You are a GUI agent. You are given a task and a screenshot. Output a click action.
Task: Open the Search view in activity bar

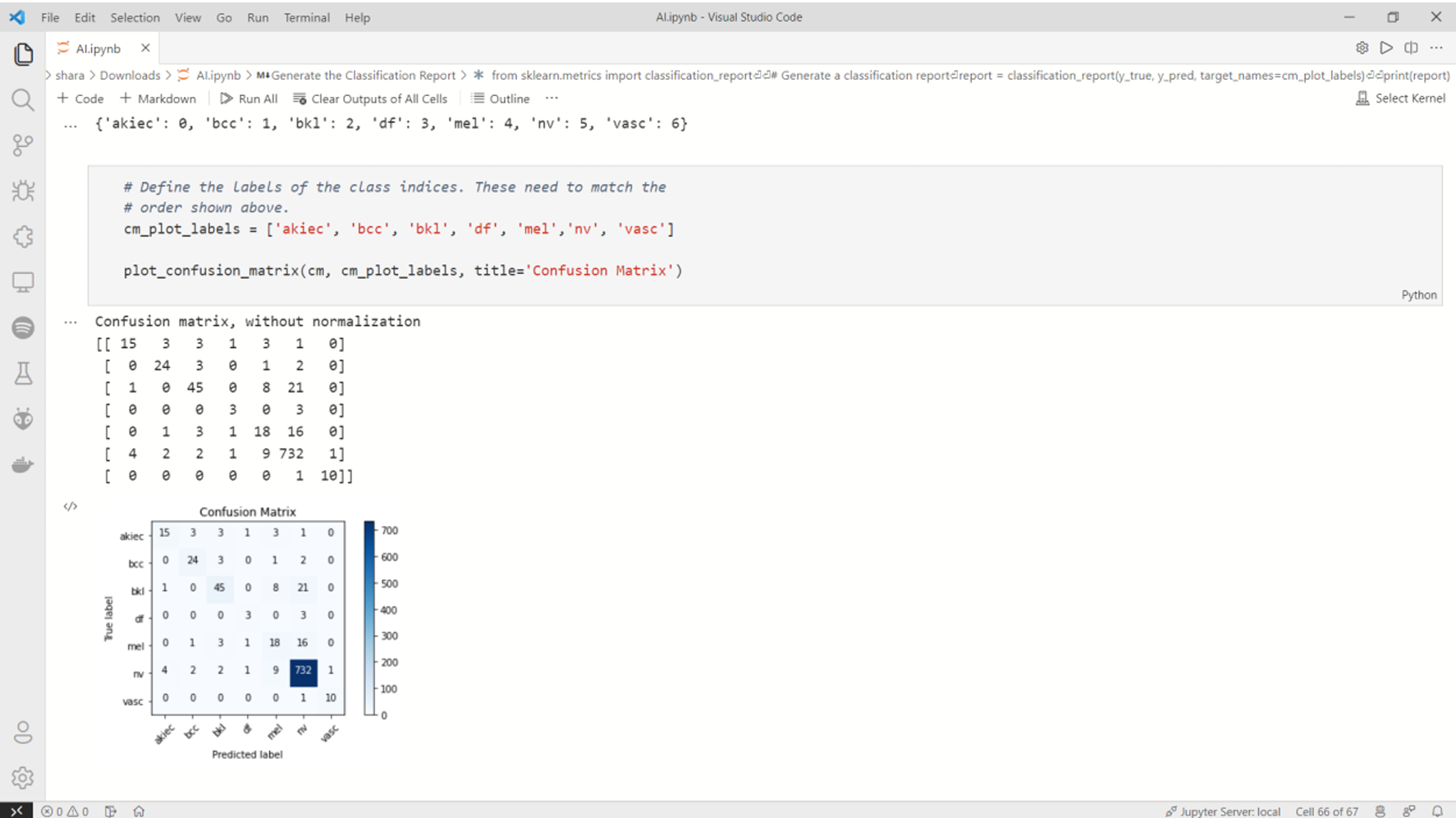[x=23, y=100]
